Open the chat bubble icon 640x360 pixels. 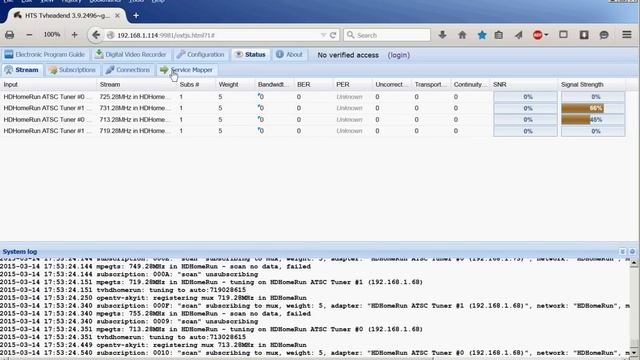click(604, 35)
